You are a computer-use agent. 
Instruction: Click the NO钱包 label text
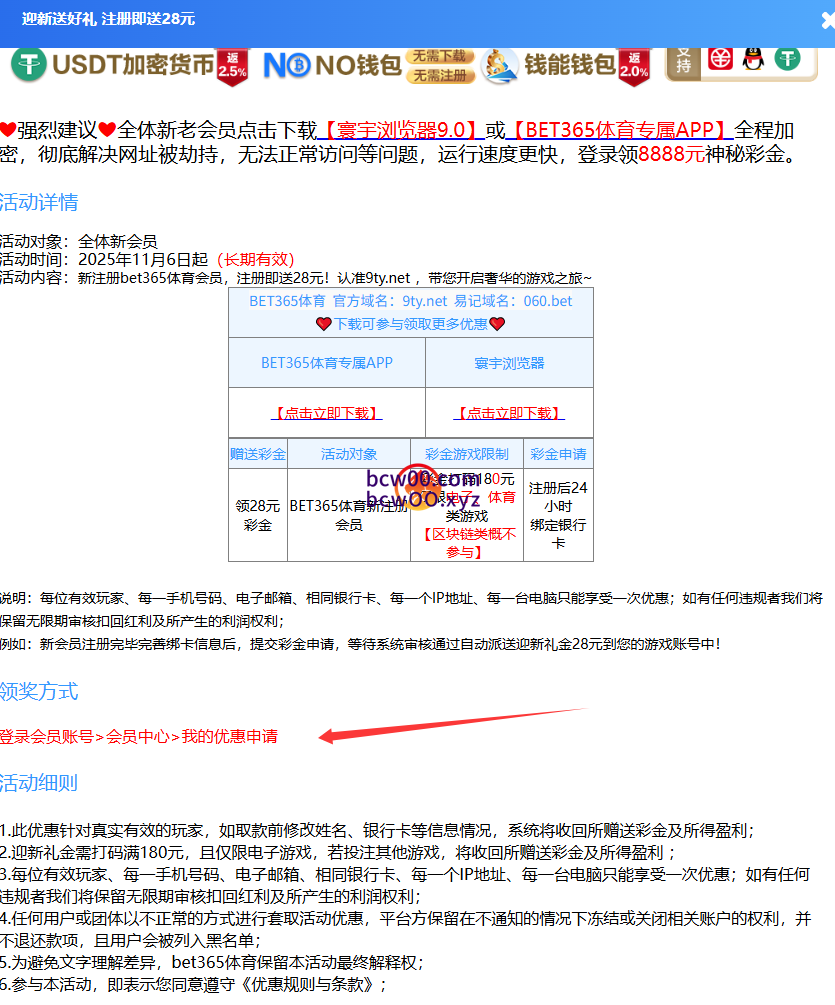(358, 65)
